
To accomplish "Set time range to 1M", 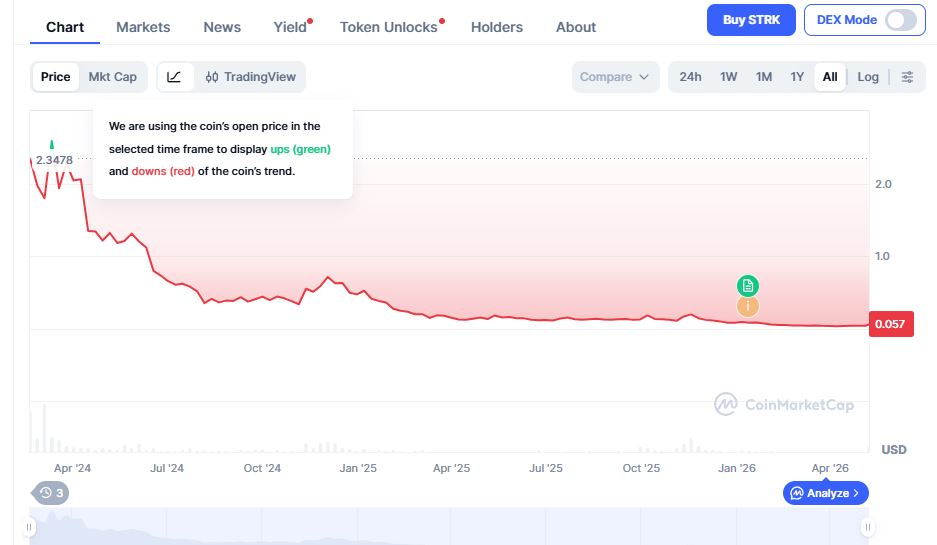I will (x=764, y=77).
